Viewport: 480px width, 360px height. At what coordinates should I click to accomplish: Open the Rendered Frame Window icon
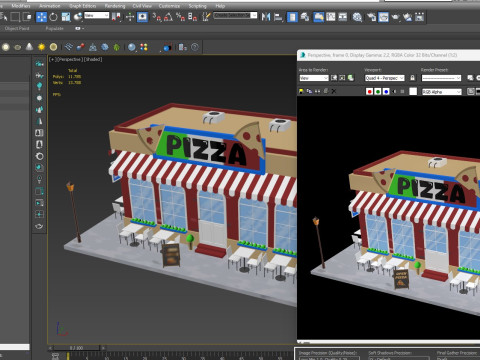(383, 17)
